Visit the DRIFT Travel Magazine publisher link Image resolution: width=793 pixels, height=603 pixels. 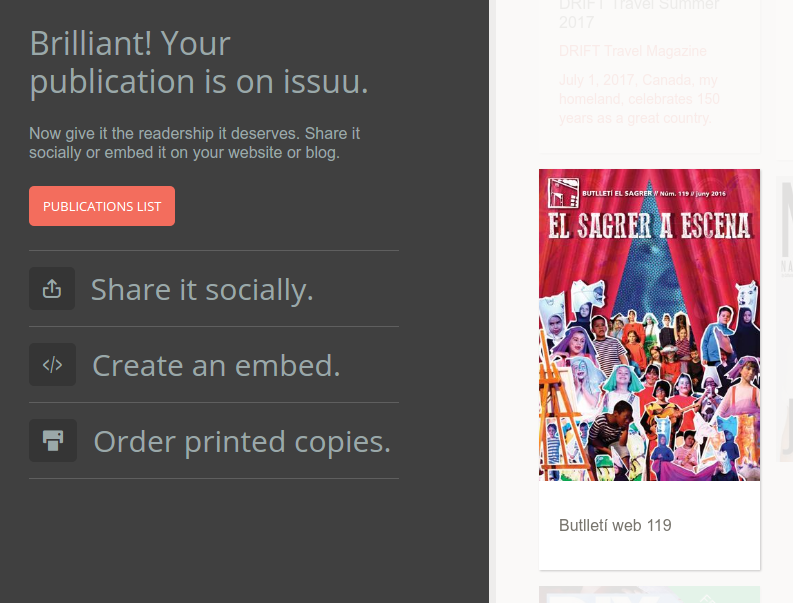coord(632,51)
